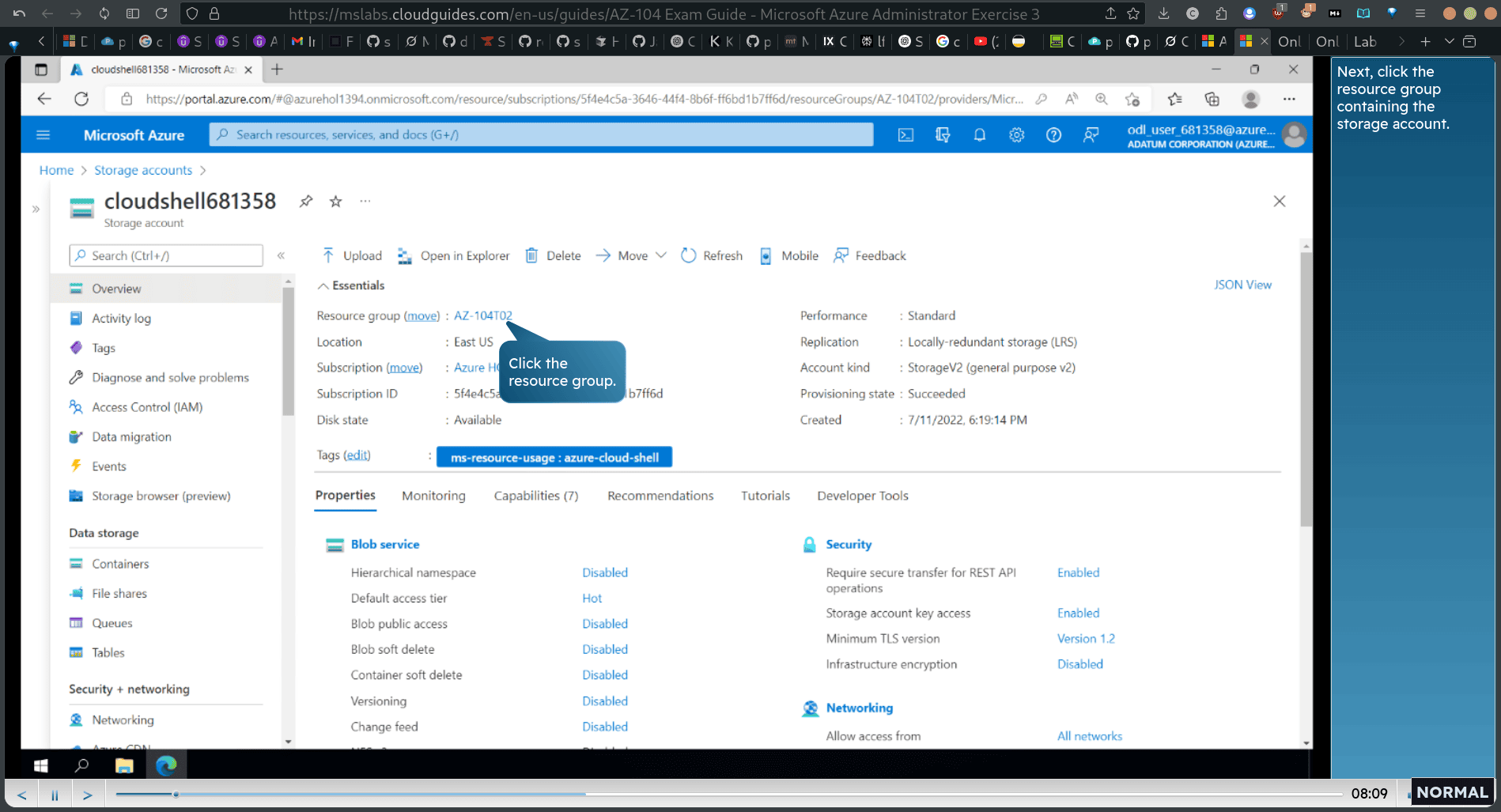Click Storage accounts breadcrumb
The height and width of the screenshot is (812, 1501).
143,170
